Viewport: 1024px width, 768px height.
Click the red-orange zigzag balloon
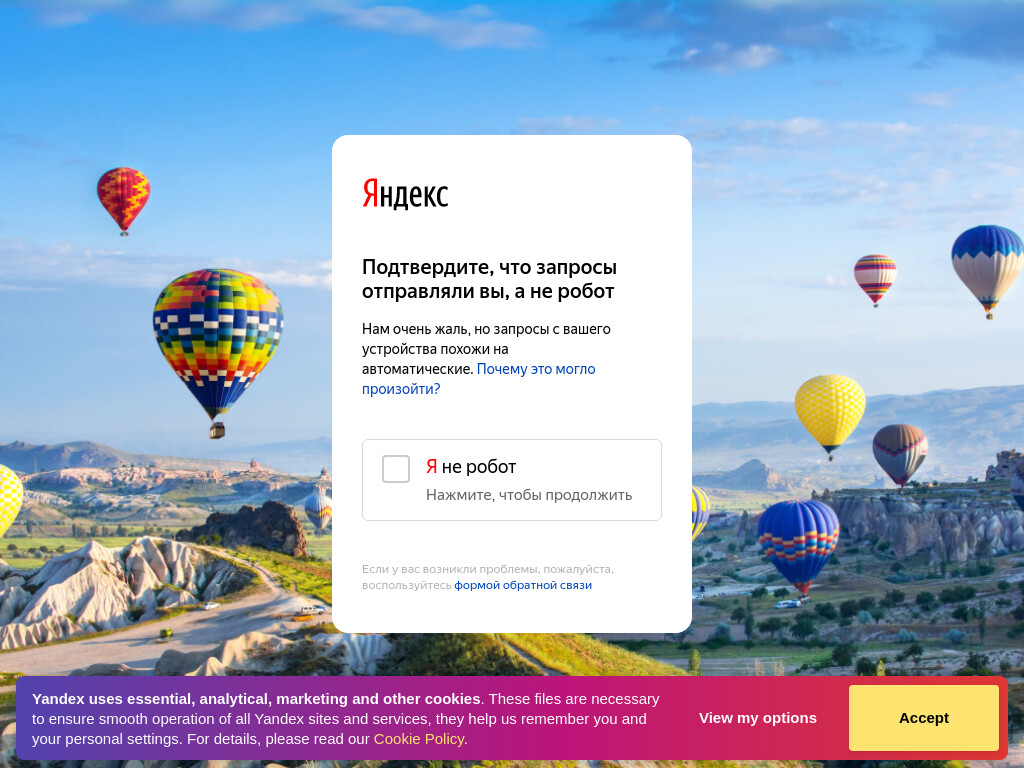[x=123, y=198]
